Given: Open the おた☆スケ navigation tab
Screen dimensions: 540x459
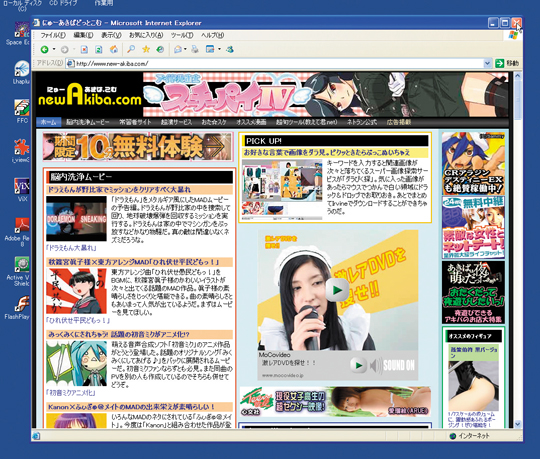Looking at the screenshot, I should coord(214,122).
